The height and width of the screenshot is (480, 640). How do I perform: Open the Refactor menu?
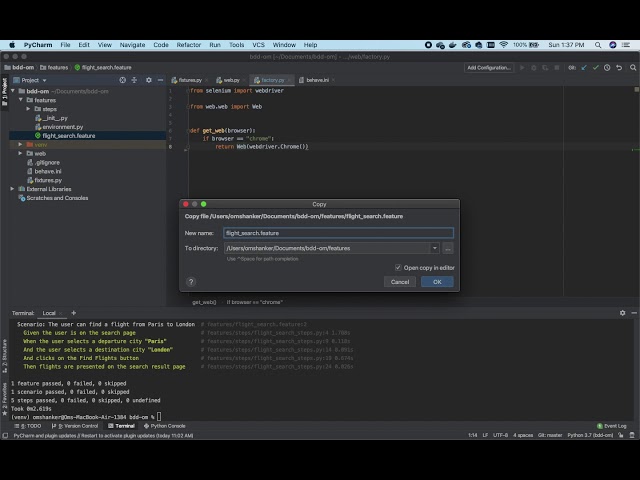(189, 45)
